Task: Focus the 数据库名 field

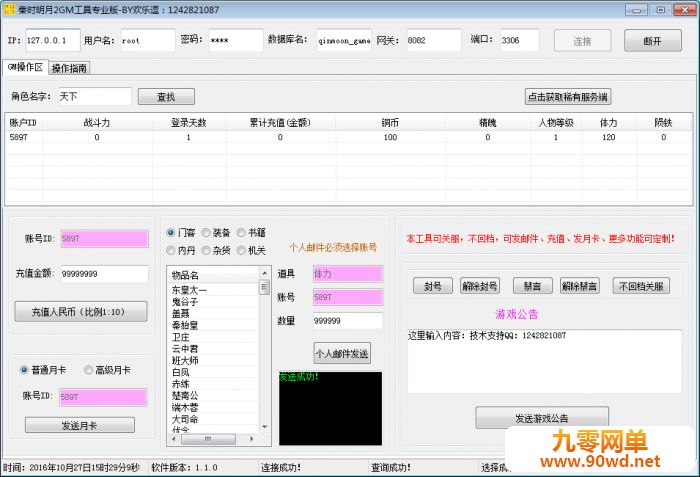Action: point(344,40)
